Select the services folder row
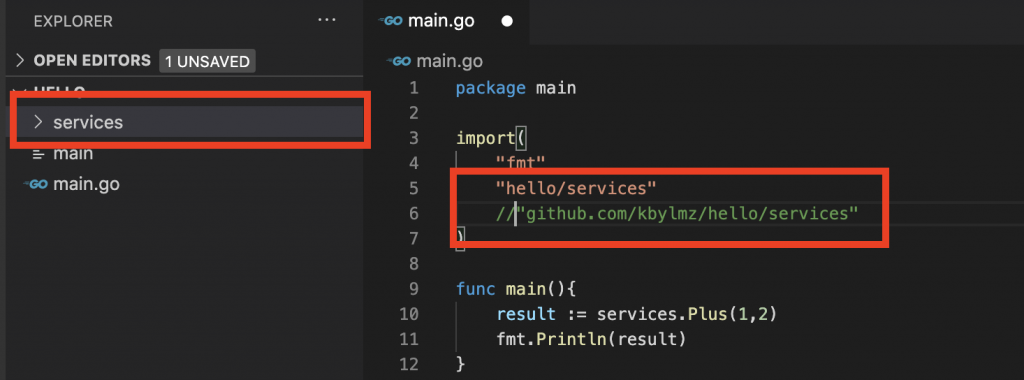This screenshot has width=1024, height=380. coord(189,122)
